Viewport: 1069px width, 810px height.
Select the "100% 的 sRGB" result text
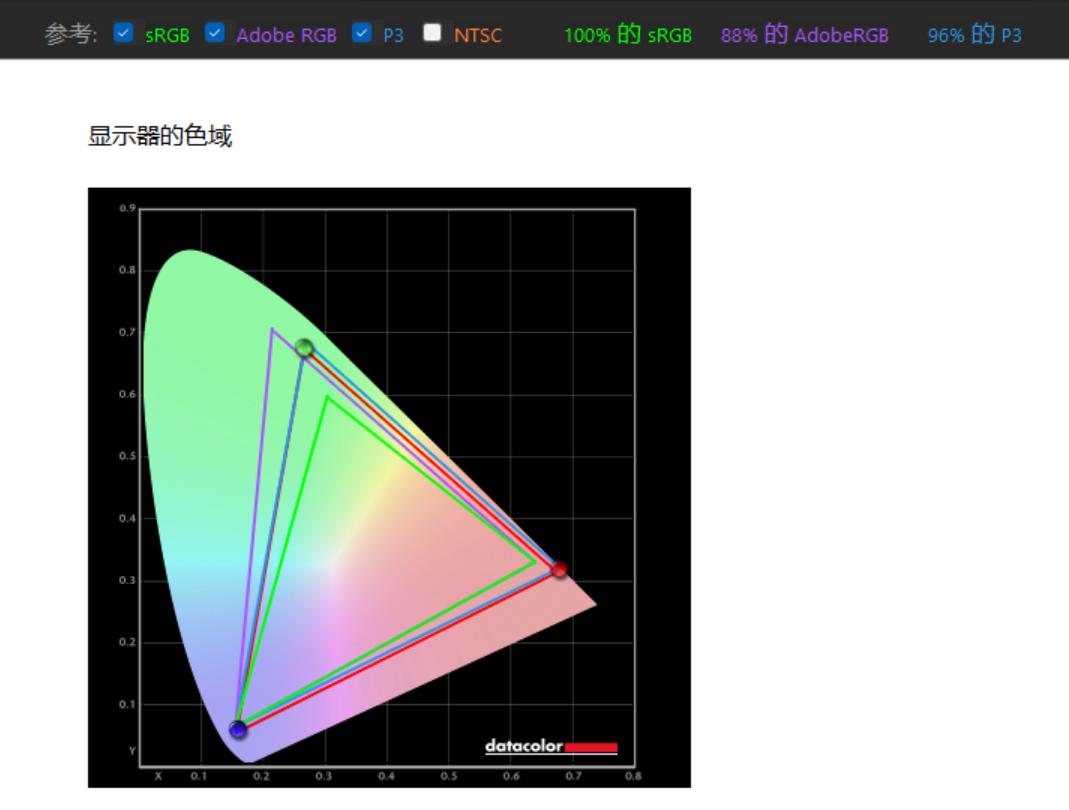coord(627,35)
